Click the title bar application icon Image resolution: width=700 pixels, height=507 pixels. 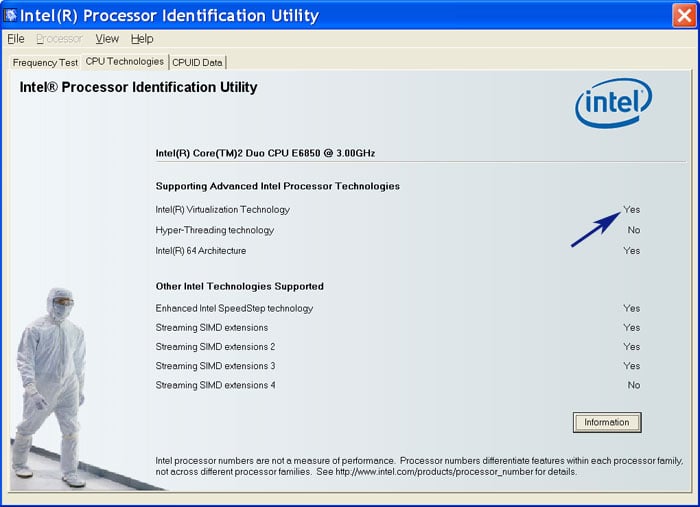10,15
